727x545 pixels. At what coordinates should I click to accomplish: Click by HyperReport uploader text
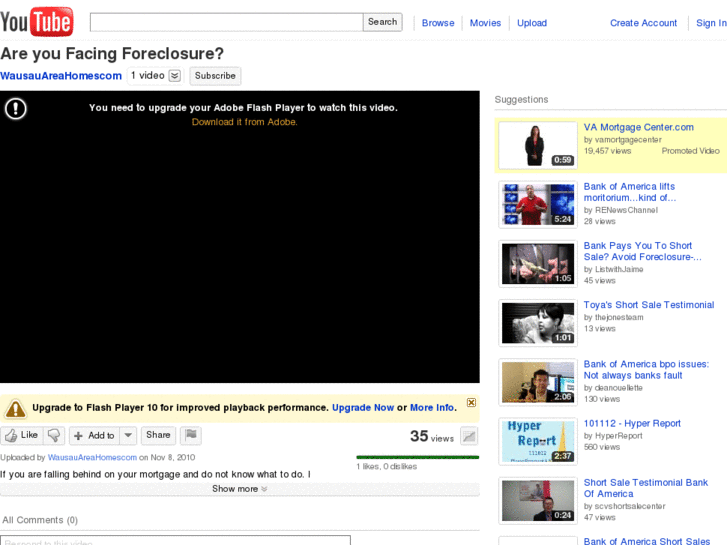click(x=613, y=436)
